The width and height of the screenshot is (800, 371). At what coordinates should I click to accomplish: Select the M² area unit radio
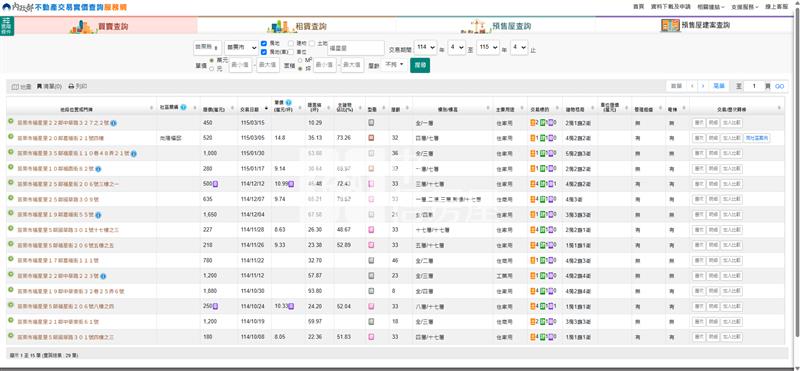[300, 61]
